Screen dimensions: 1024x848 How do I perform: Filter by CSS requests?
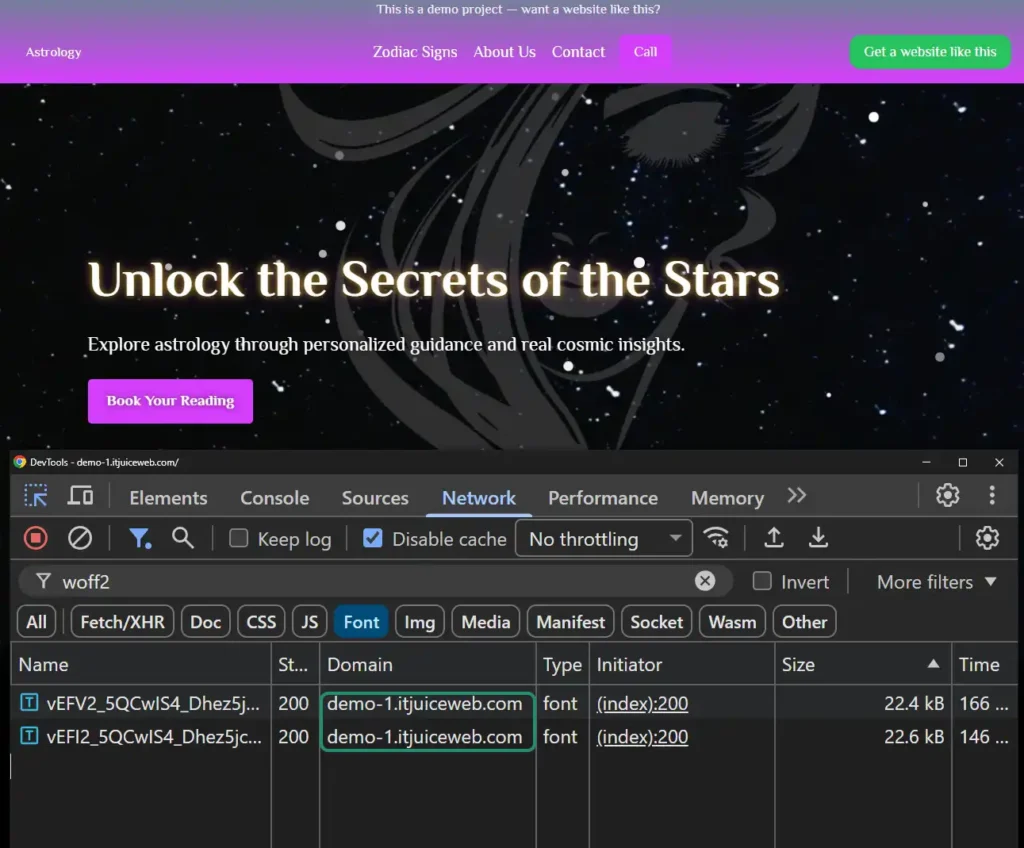(x=261, y=622)
